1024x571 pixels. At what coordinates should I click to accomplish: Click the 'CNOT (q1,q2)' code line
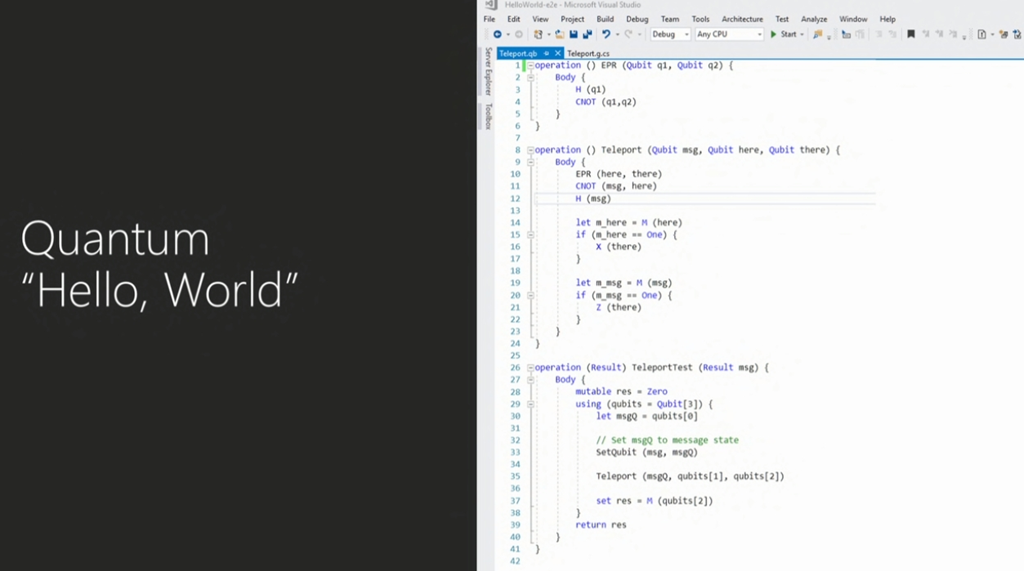pos(605,102)
